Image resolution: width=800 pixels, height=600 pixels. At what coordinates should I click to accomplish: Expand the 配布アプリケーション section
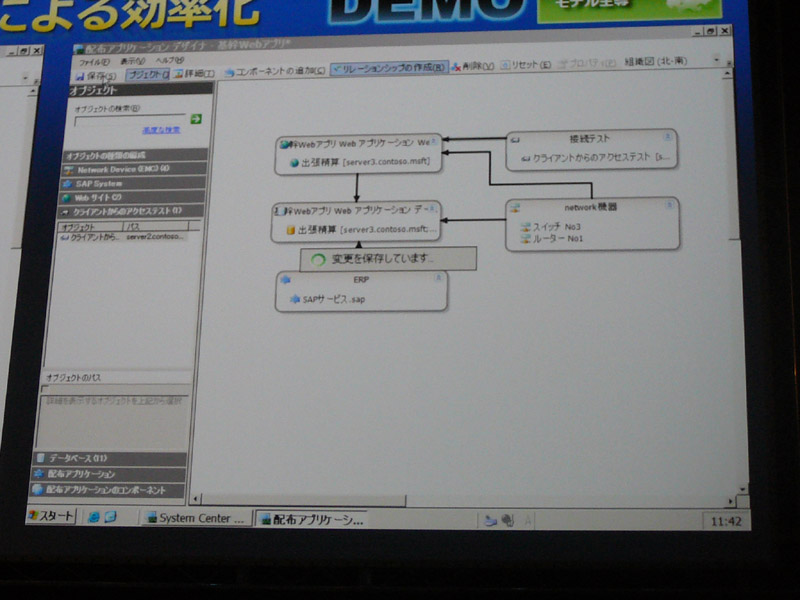coord(109,474)
